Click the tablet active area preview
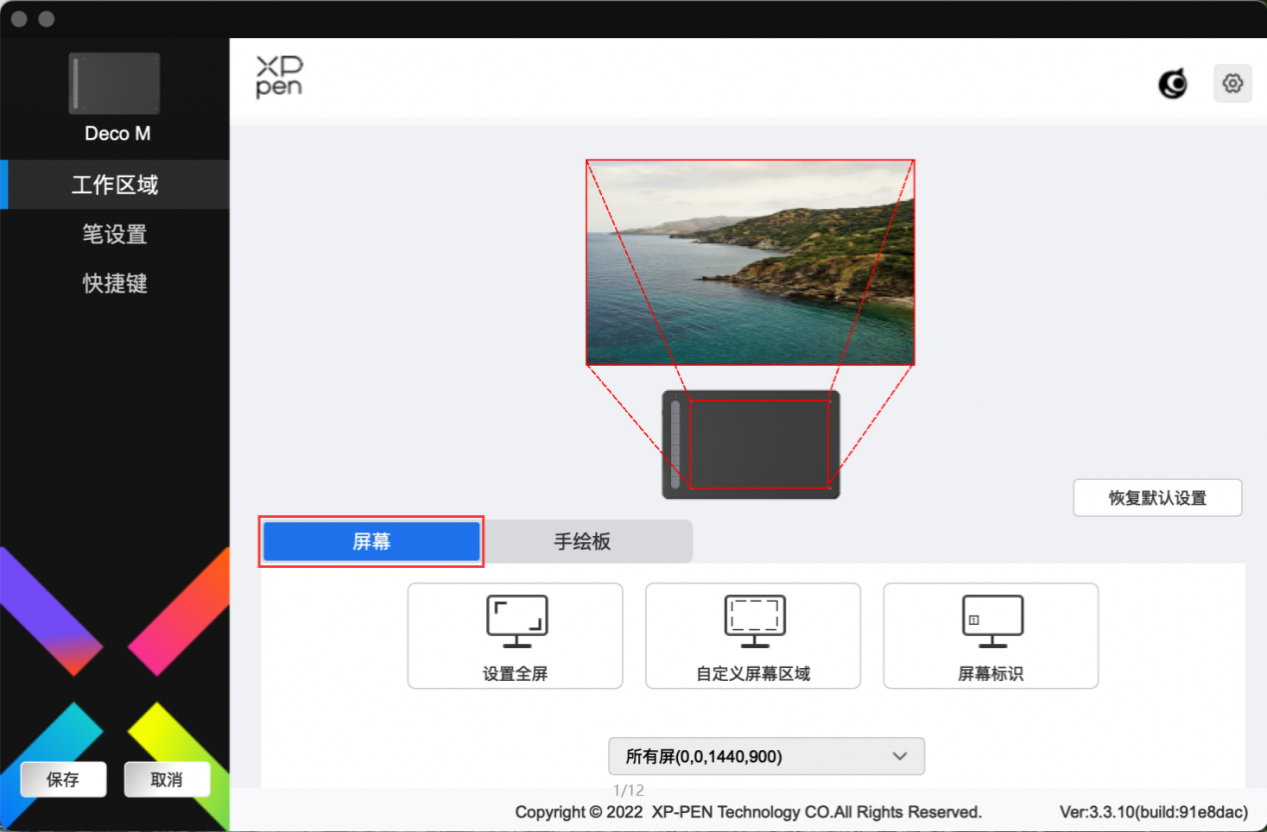 tap(759, 444)
